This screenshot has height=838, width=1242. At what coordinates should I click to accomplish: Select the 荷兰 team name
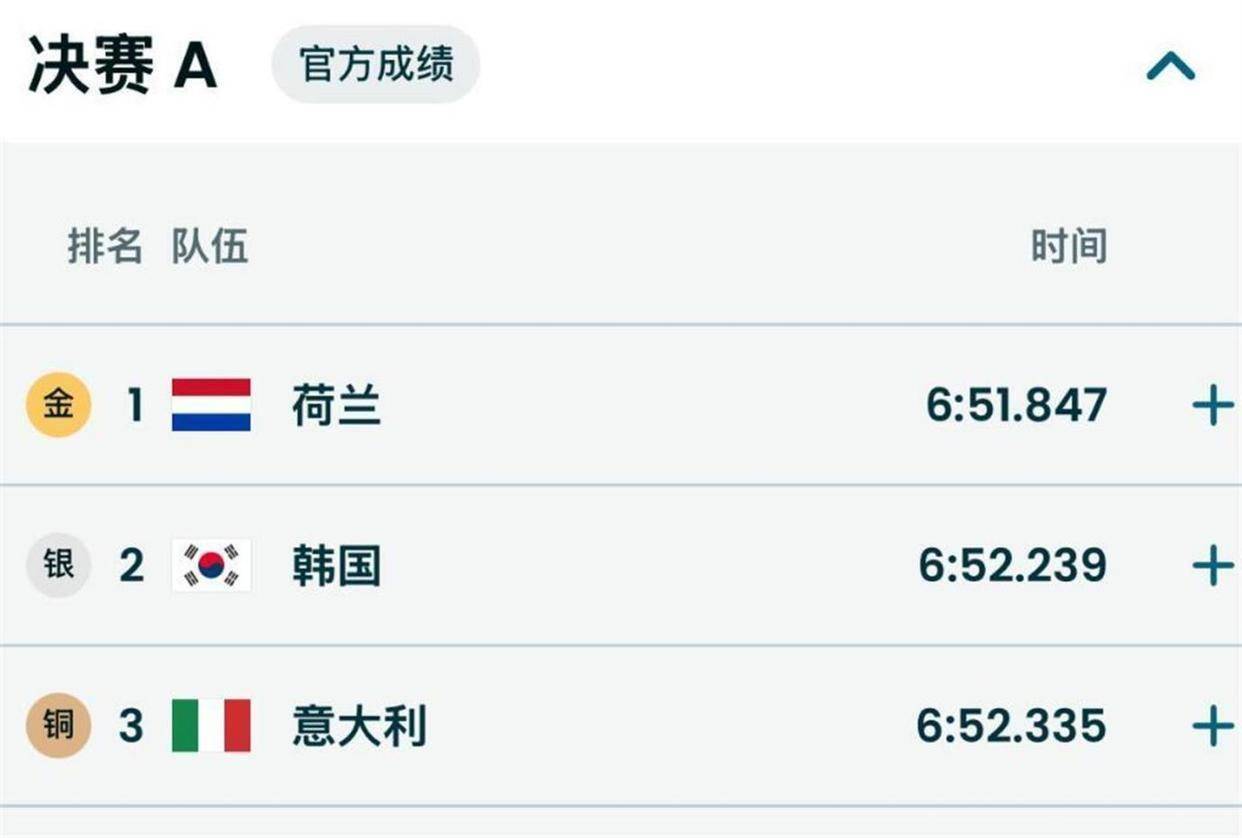(x=337, y=406)
